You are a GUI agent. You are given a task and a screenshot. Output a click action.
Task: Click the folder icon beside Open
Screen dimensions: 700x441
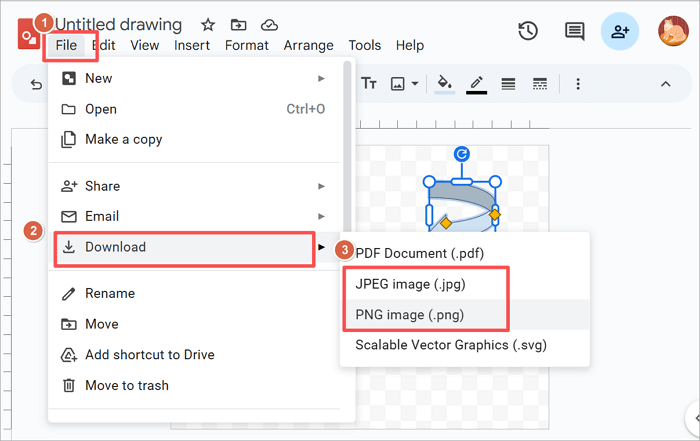[x=68, y=109]
